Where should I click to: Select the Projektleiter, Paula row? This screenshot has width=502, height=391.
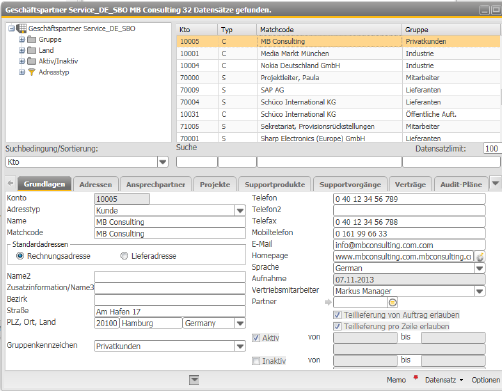[338, 78]
